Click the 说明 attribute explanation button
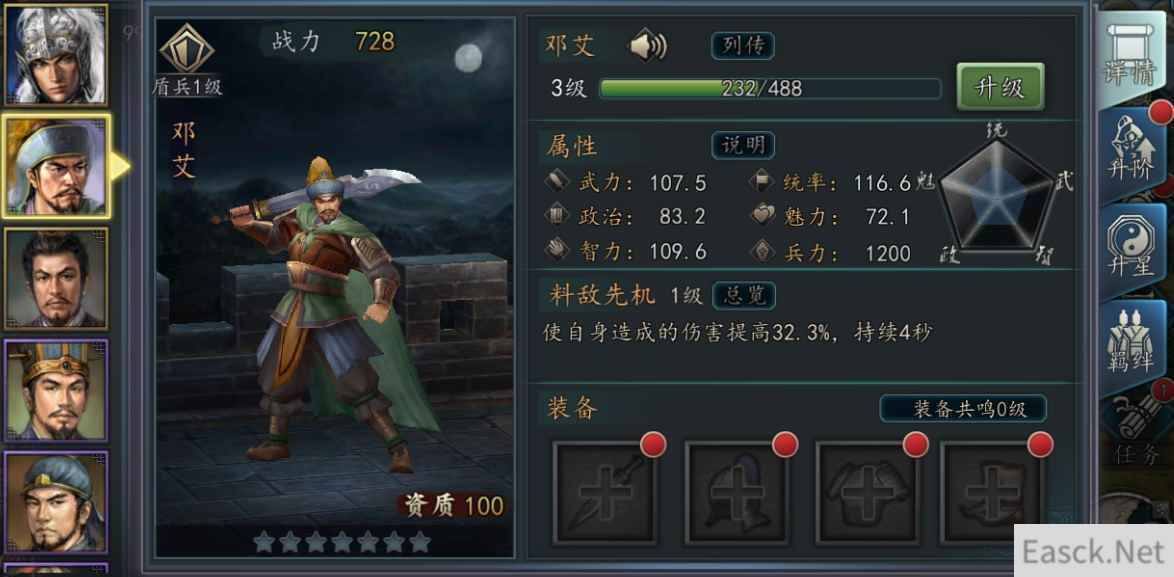1174x577 pixels. pyautogui.click(x=743, y=145)
